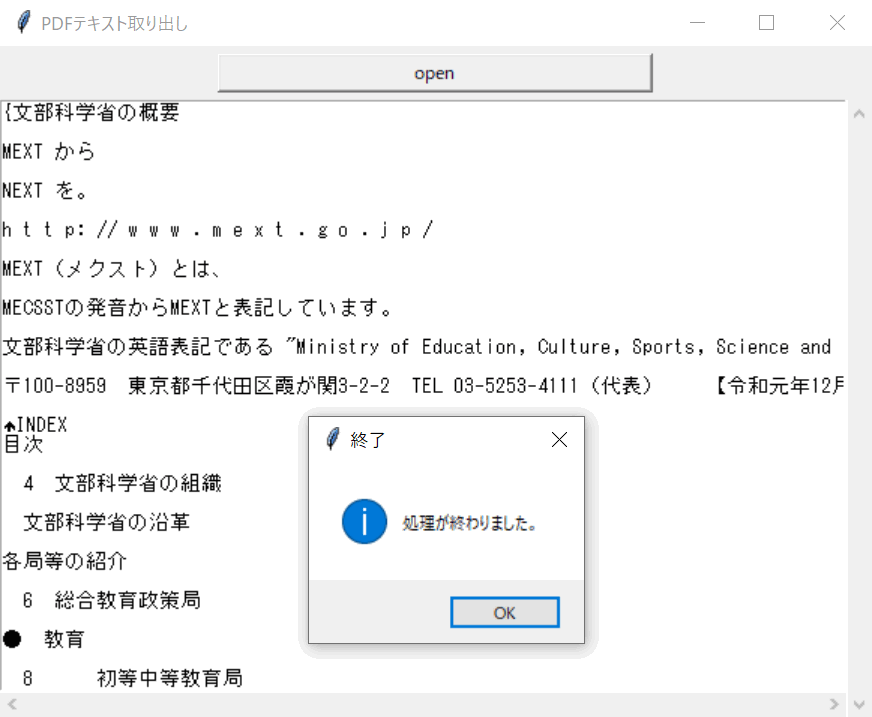Click the 初等中等教育局 text line
The width and height of the screenshot is (872, 717).
coord(169,678)
